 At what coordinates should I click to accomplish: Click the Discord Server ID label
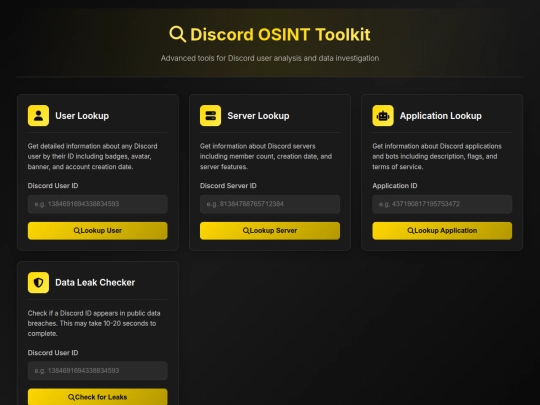(x=228, y=186)
